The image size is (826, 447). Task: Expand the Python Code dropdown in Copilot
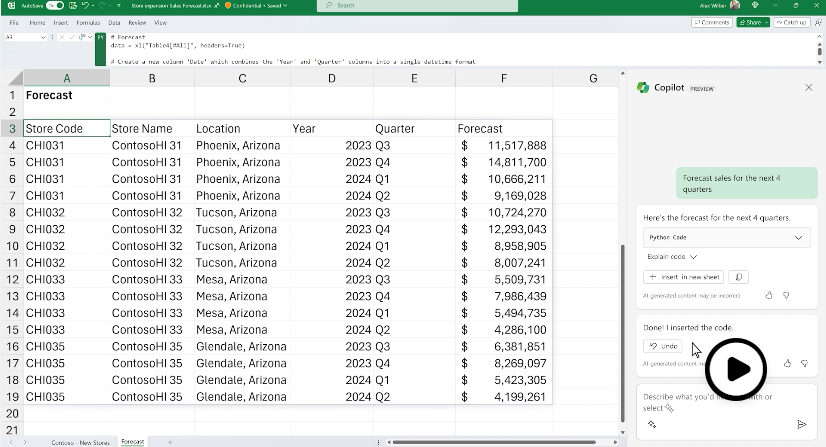click(x=726, y=237)
